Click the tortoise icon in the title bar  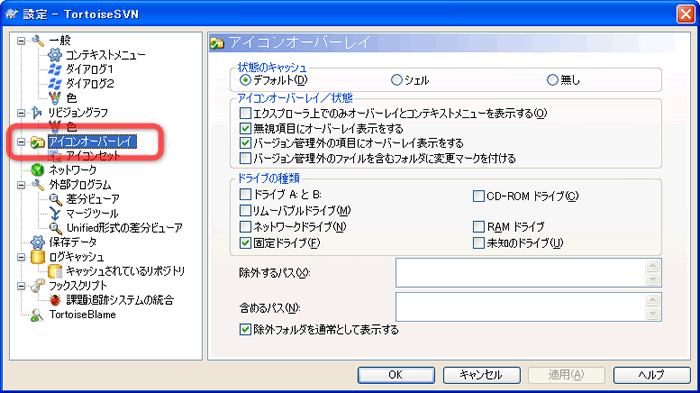[x=12, y=14]
